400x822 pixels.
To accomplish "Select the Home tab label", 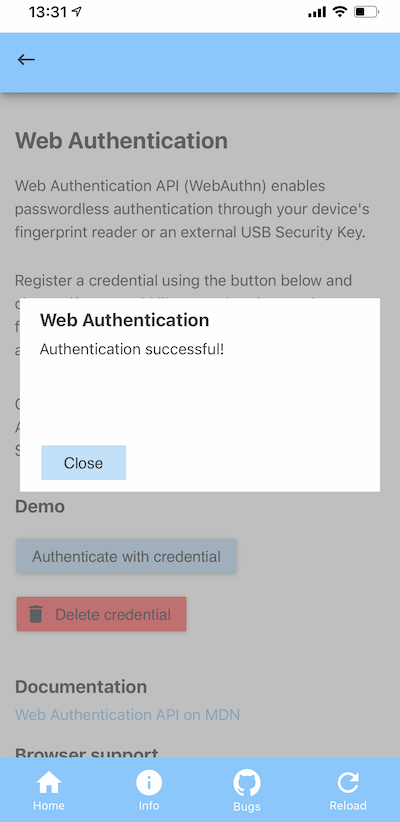I will 49,805.
